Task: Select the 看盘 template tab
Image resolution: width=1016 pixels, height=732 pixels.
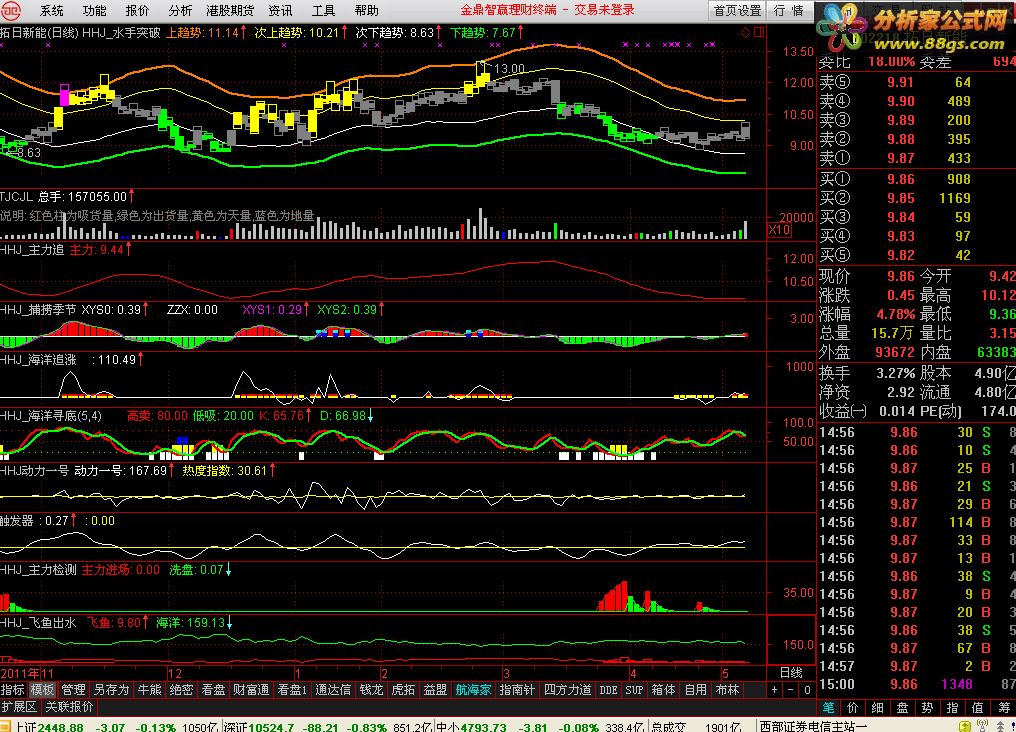Action: click(213, 690)
